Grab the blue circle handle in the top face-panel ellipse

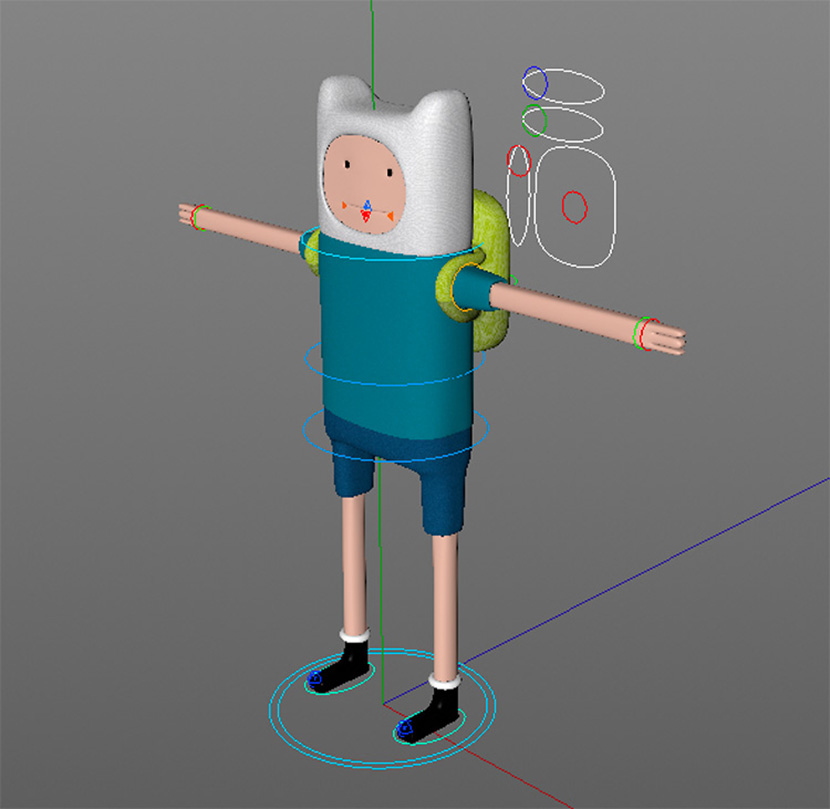tap(535, 83)
